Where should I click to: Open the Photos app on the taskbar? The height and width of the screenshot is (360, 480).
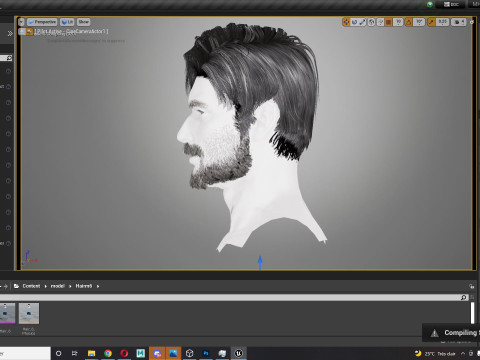173,353
